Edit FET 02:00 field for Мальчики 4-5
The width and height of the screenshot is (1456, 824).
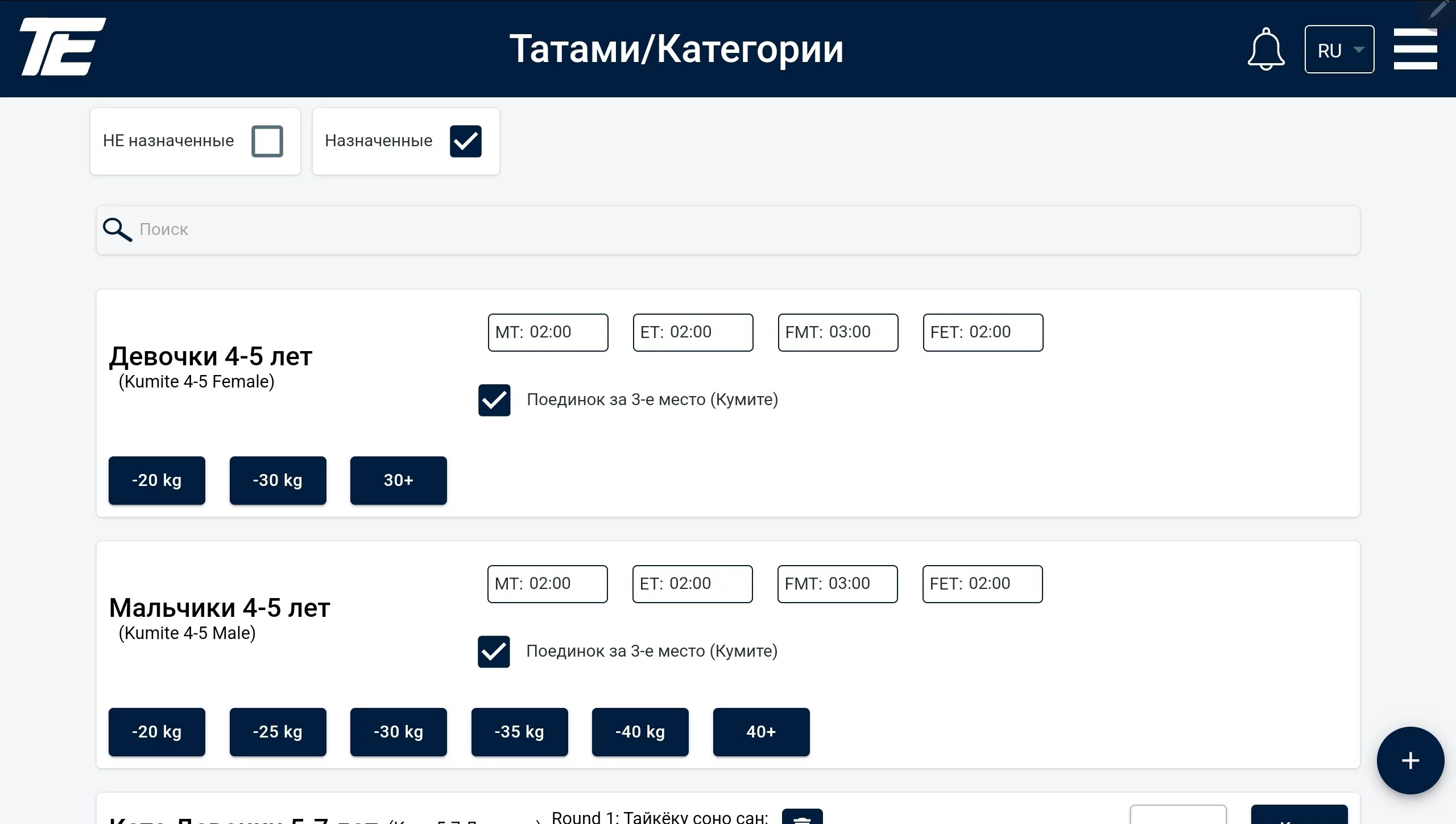982,584
